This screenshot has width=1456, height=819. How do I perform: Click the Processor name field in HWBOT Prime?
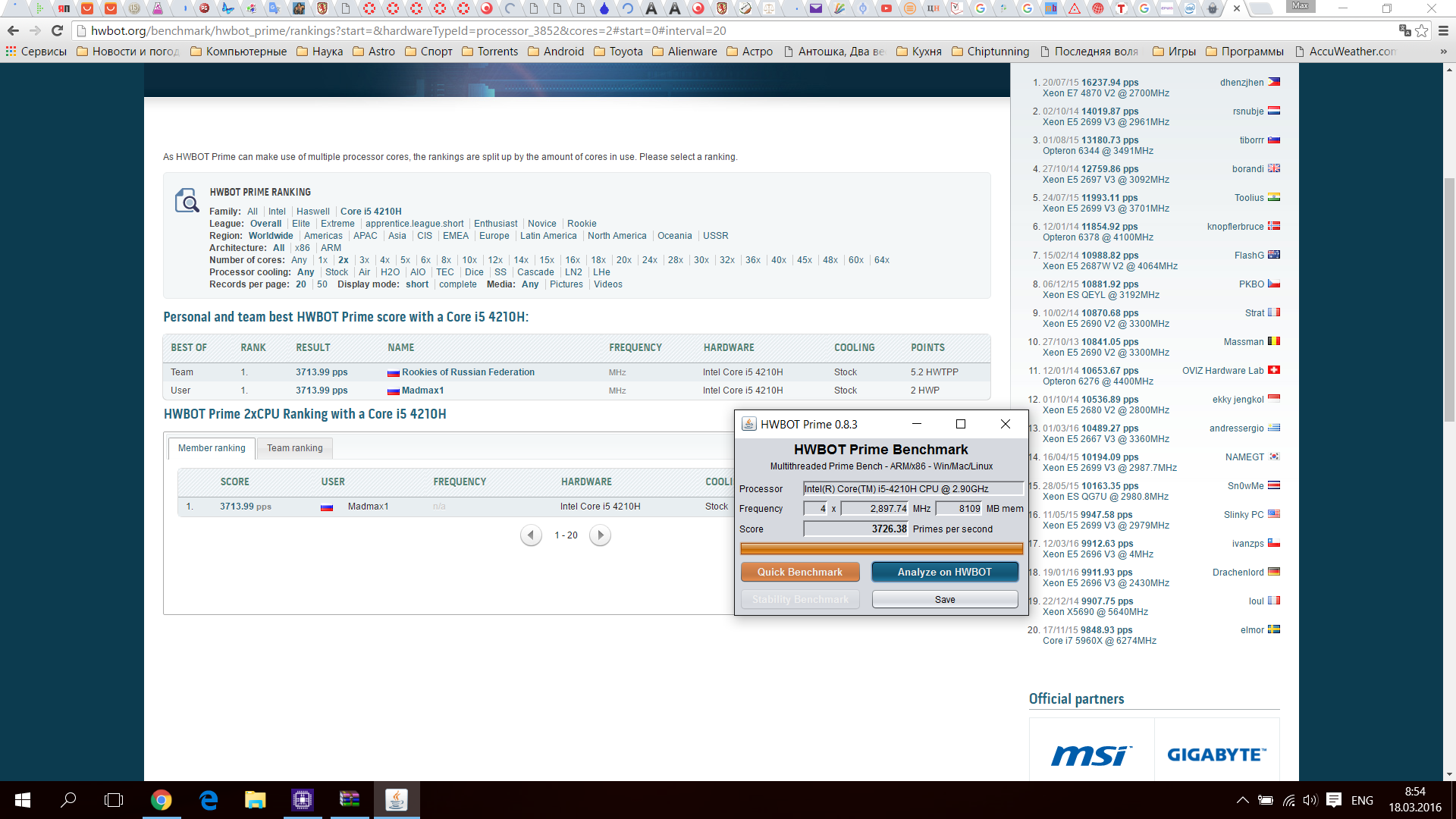pos(913,488)
